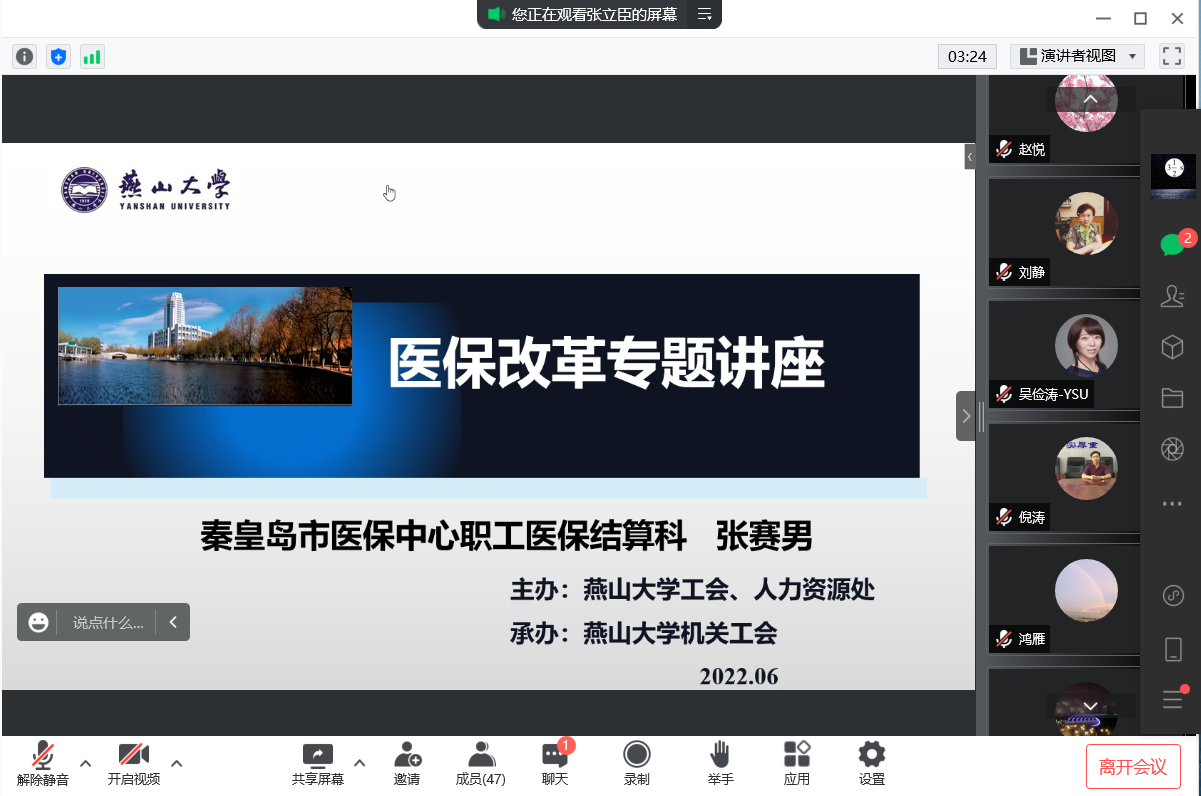Click the Share Screen button
The width and height of the screenshot is (1201, 796).
317,763
